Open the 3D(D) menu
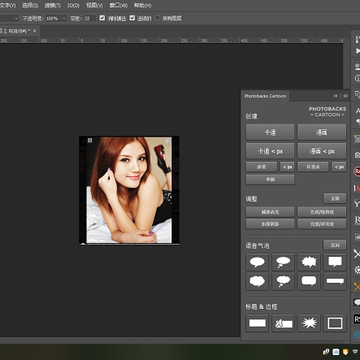This screenshot has width=360, height=360. tap(73, 5)
